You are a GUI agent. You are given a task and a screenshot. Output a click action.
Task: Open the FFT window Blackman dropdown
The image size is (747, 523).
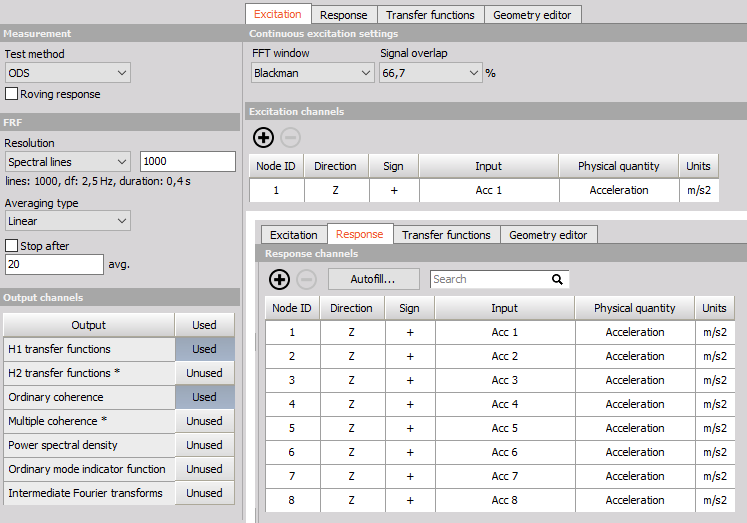(313, 73)
